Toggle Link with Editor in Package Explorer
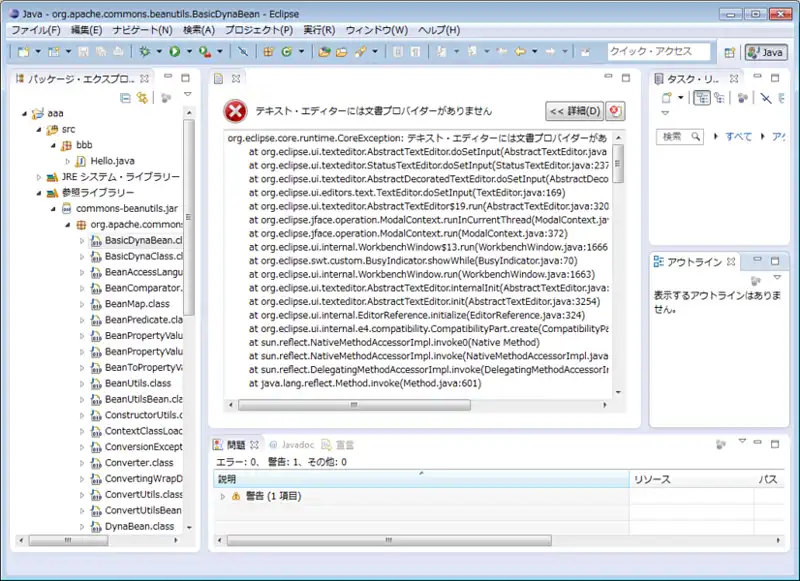Image resolution: width=800 pixels, height=581 pixels. point(142,97)
